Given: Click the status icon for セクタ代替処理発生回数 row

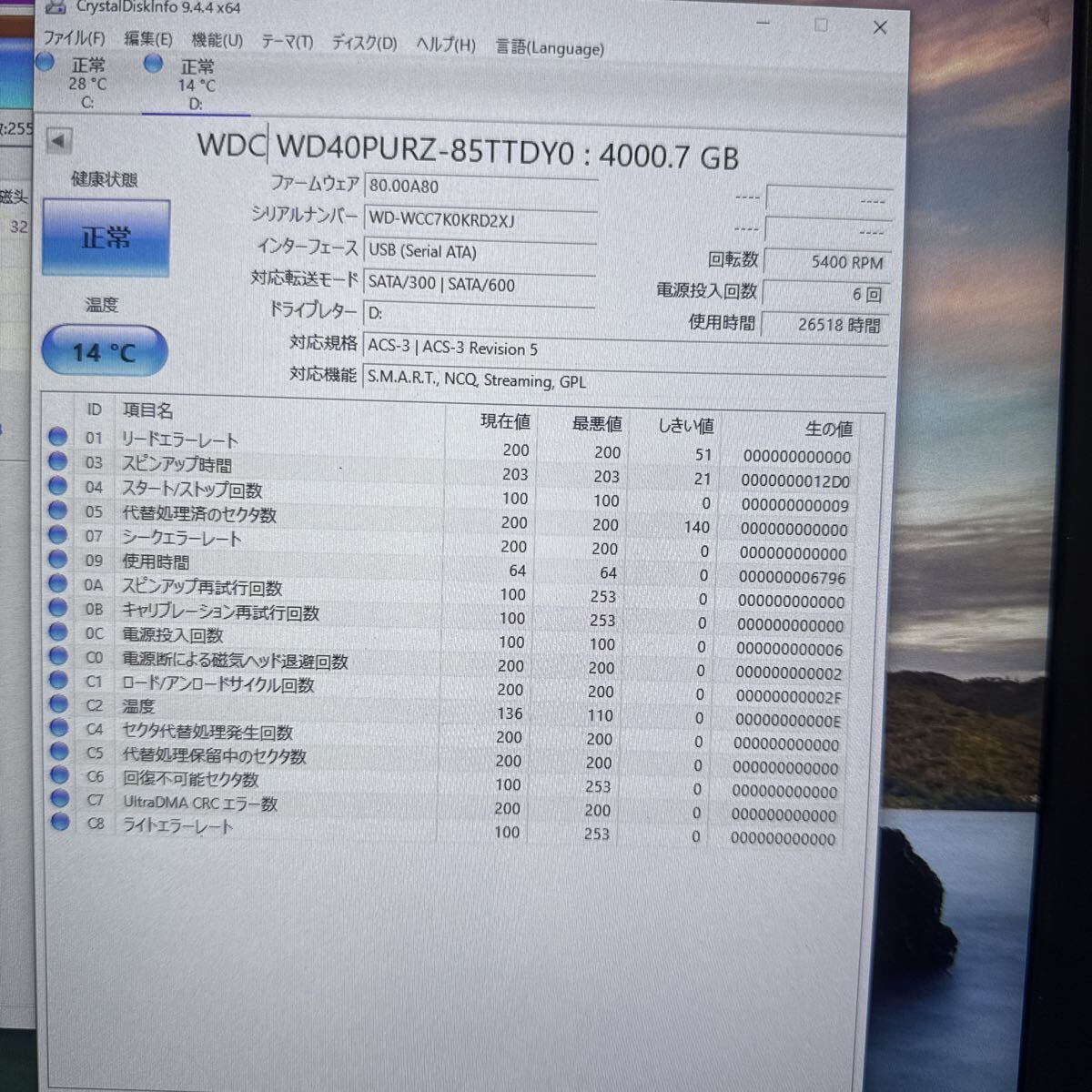Looking at the screenshot, I should click(59, 727).
